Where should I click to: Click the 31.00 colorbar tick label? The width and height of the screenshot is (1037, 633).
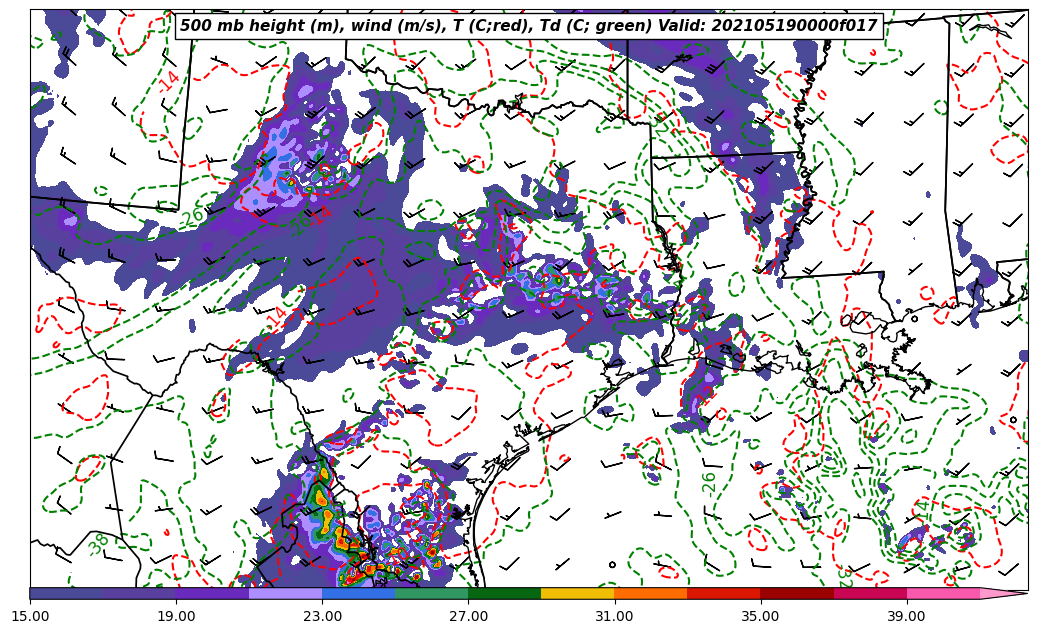point(614,616)
